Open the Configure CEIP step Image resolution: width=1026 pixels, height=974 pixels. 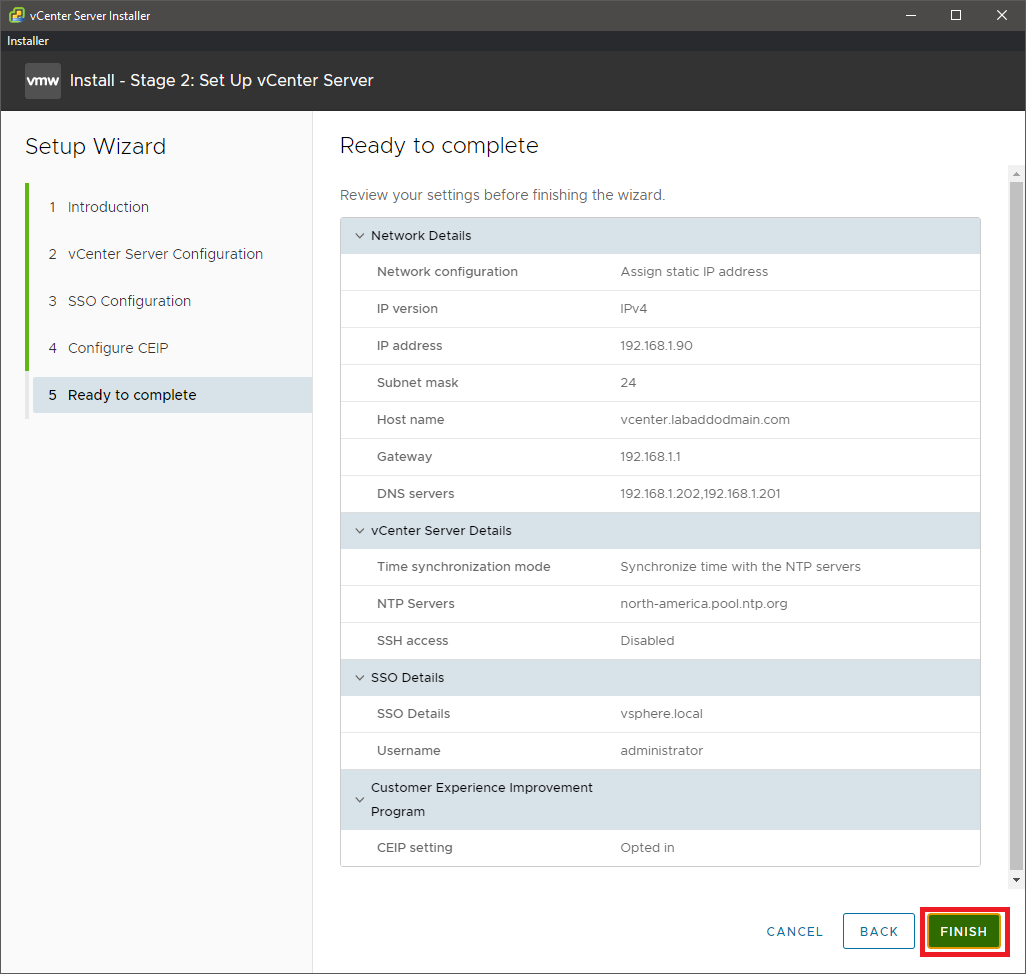[x=118, y=348]
